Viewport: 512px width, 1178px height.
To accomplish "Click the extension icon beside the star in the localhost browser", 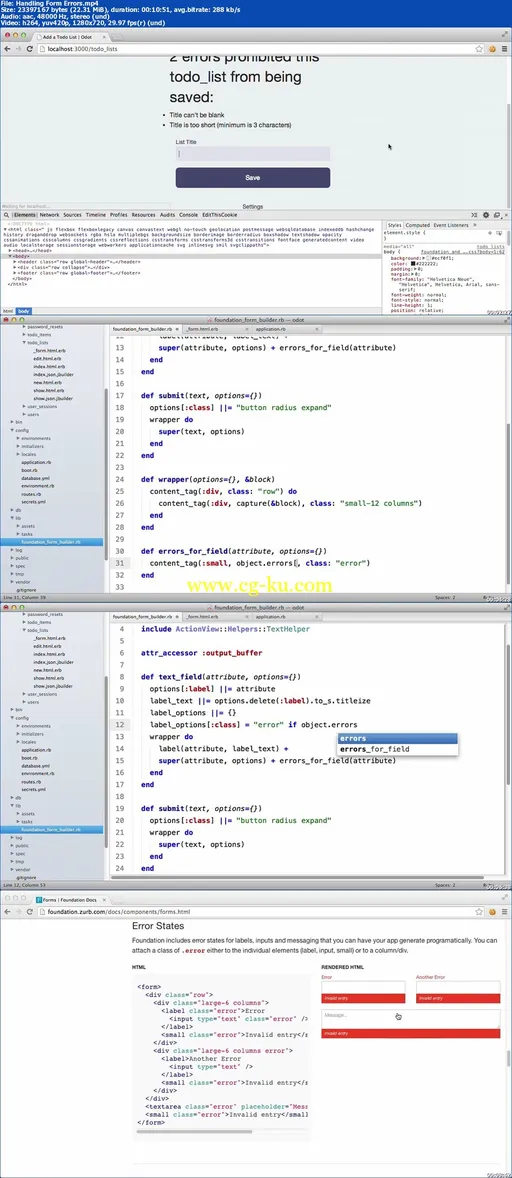I will tap(492, 49).
